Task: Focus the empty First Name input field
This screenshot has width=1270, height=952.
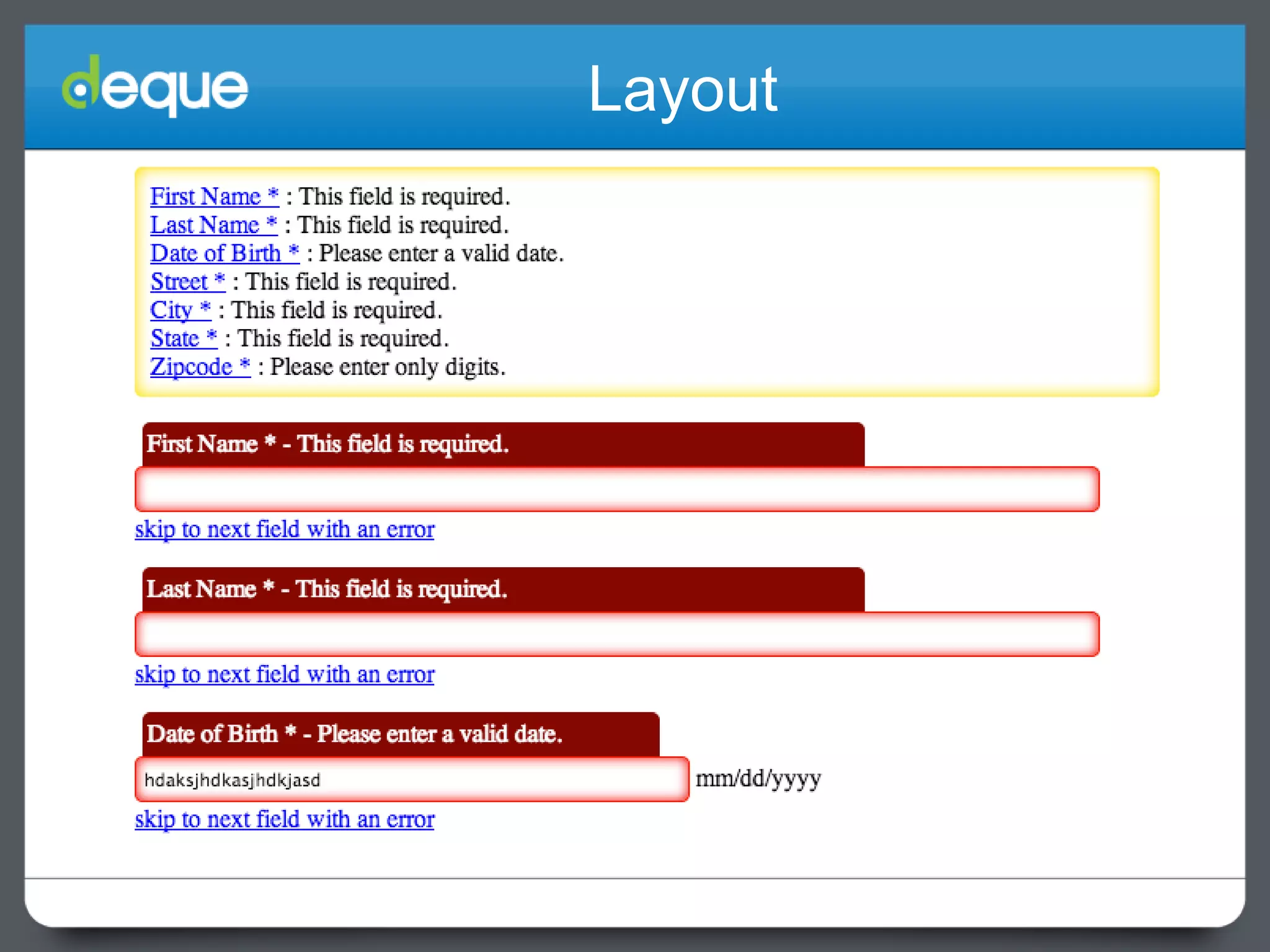Action: tap(617, 490)
